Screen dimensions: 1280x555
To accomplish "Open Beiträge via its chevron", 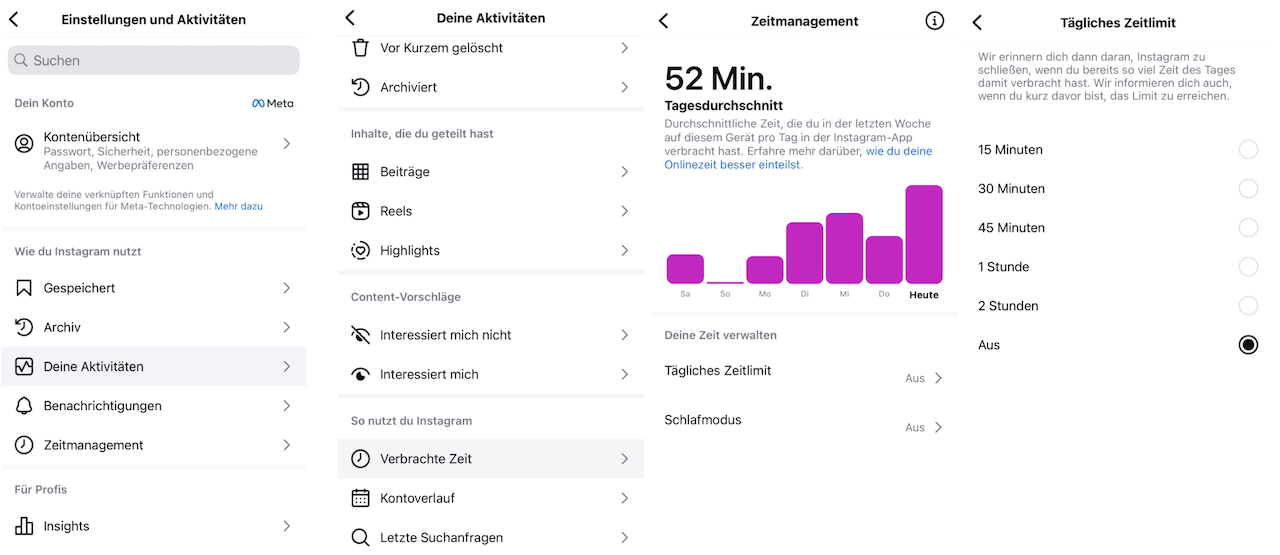I will [x=625, y=172].
